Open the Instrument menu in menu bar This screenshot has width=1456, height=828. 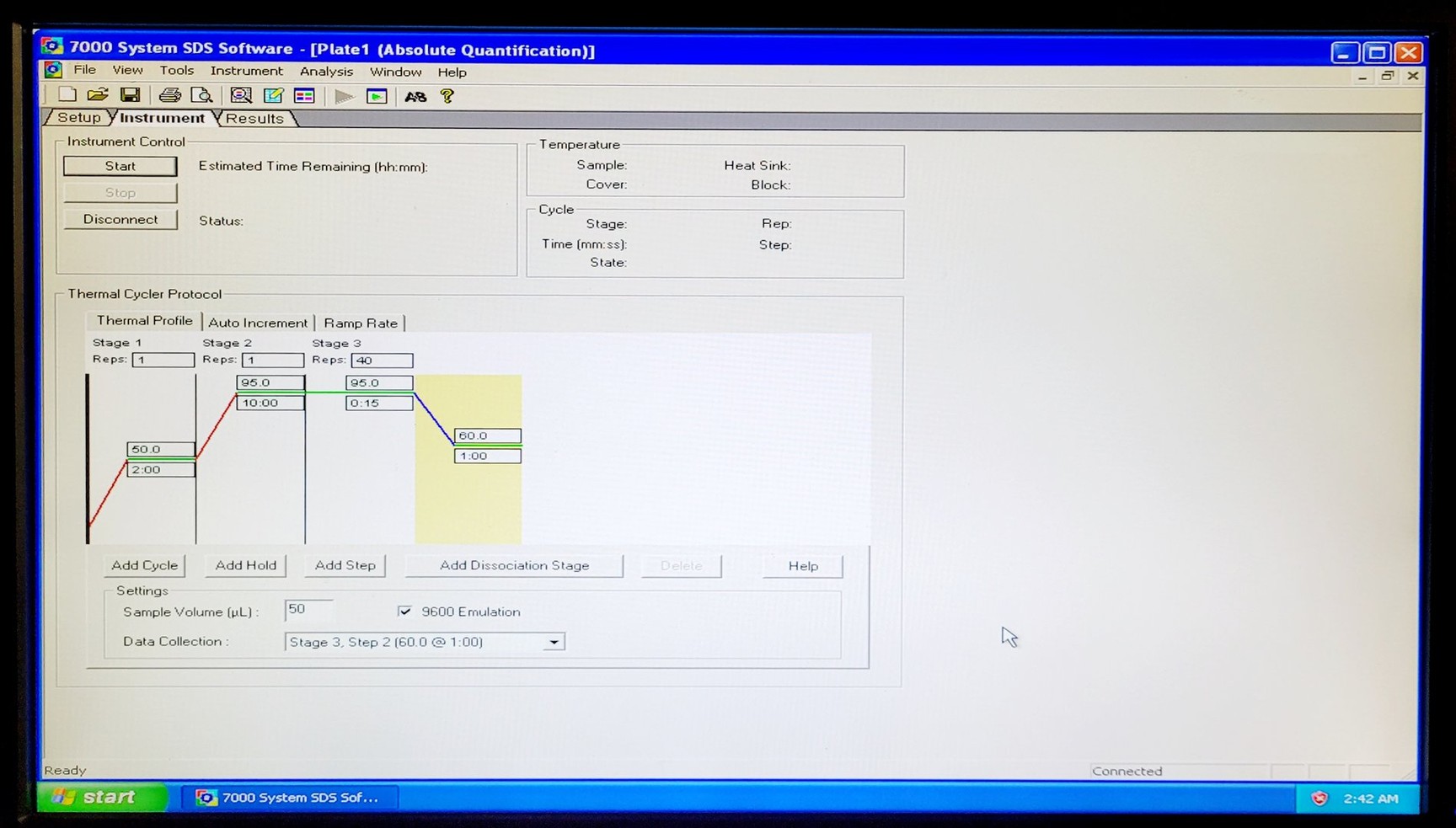(246, 72)
